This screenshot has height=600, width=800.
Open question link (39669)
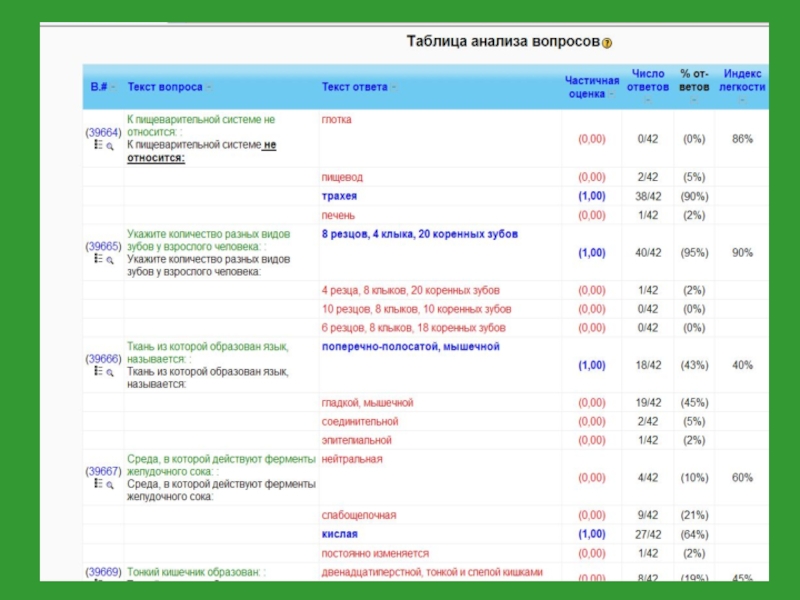[x=103, y=572]
